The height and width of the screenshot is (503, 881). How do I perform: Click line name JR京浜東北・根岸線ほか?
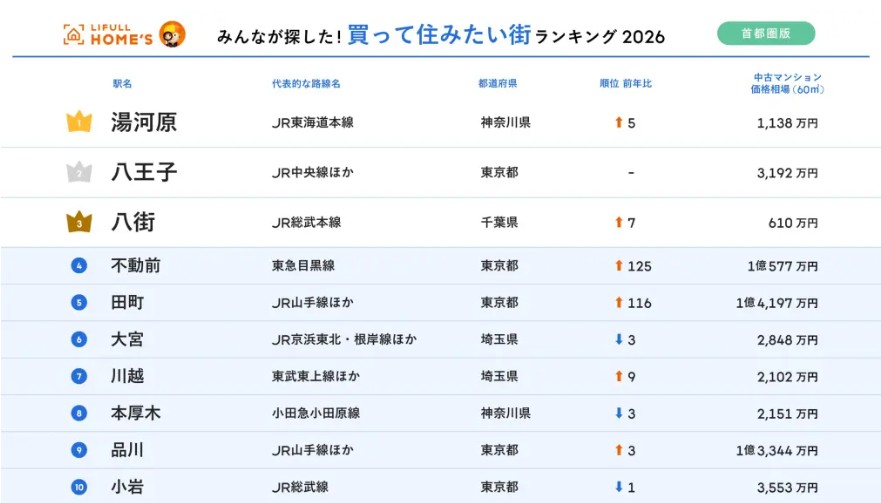[344, 339]
